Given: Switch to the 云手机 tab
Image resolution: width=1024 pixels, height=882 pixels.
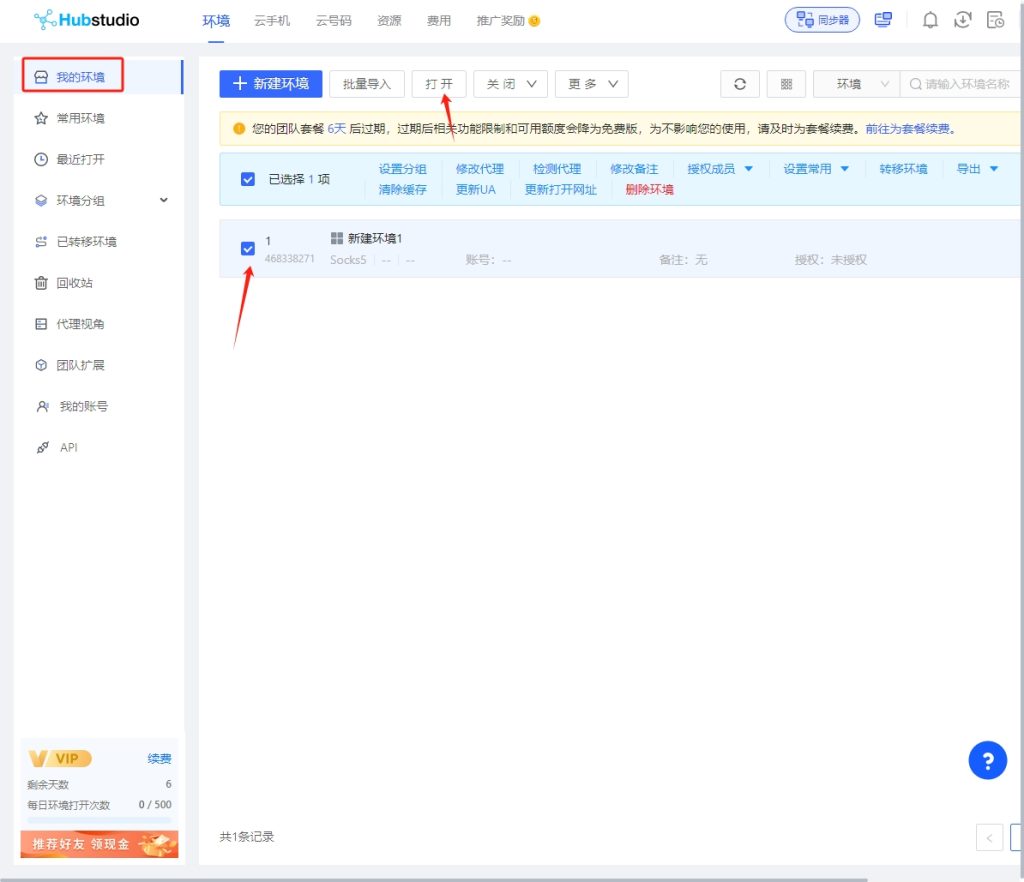Looking at the screenshot, I should [272, 20].
